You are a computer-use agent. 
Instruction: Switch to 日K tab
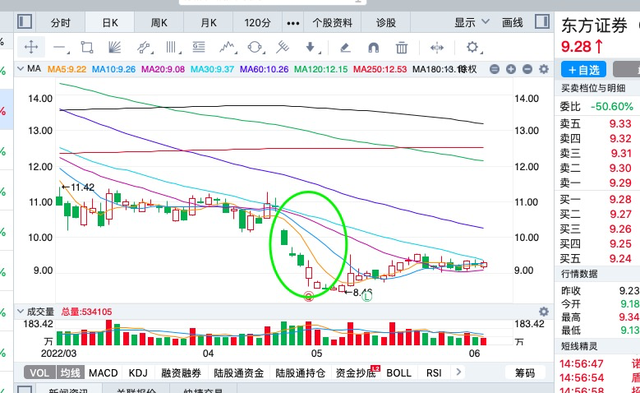(110, 23)
